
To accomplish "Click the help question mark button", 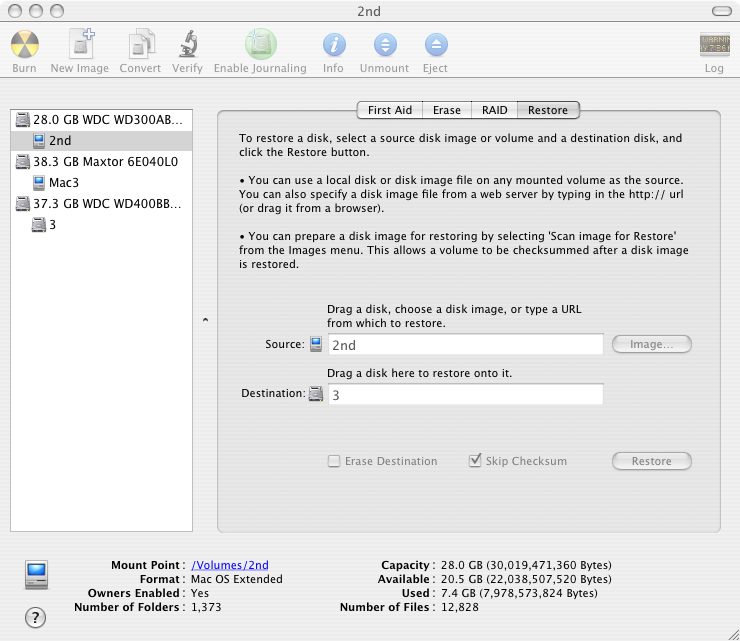I will coord(35,617).
